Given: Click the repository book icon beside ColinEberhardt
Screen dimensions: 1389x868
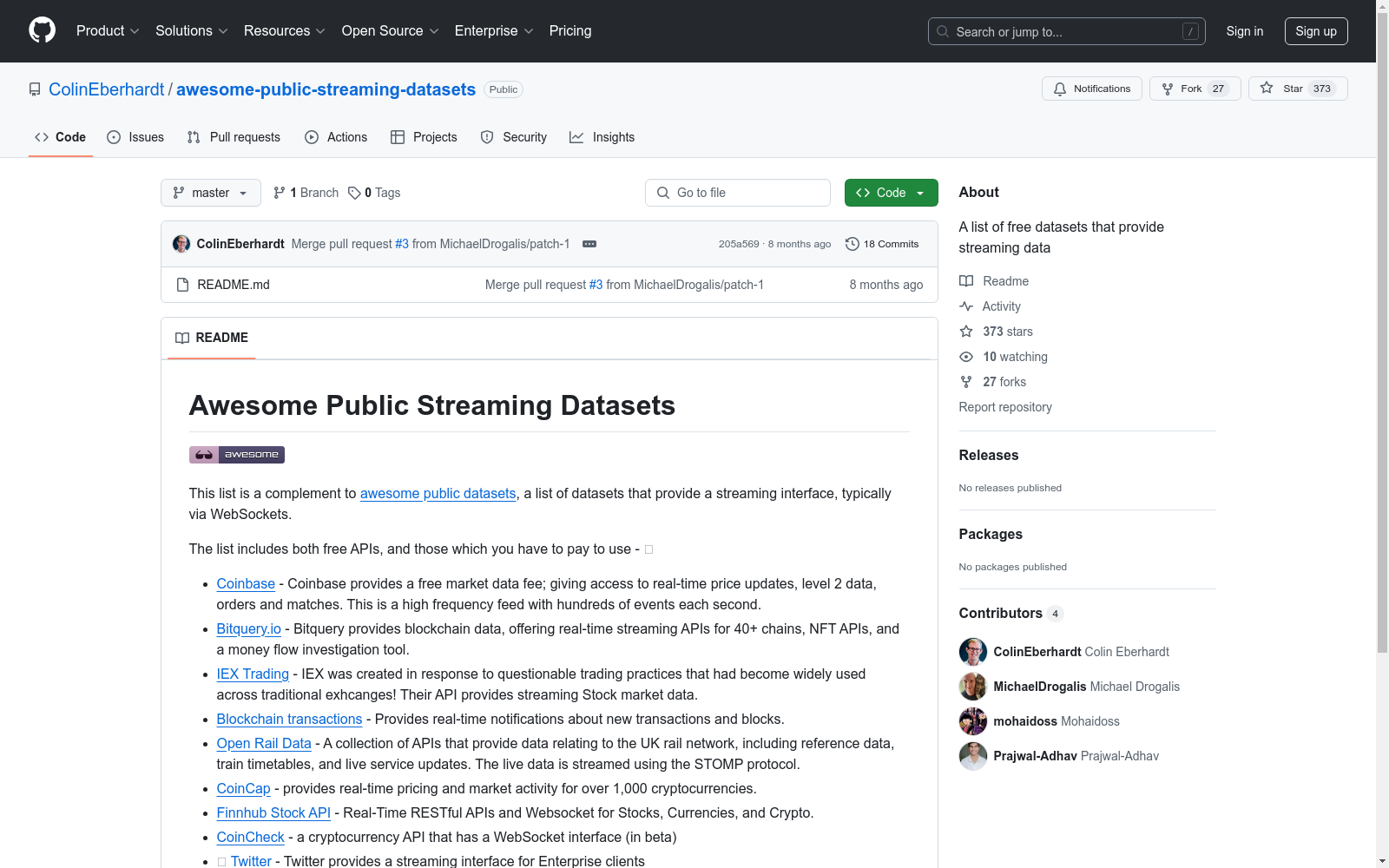Looking at the screenshot, I should (35, 89).
